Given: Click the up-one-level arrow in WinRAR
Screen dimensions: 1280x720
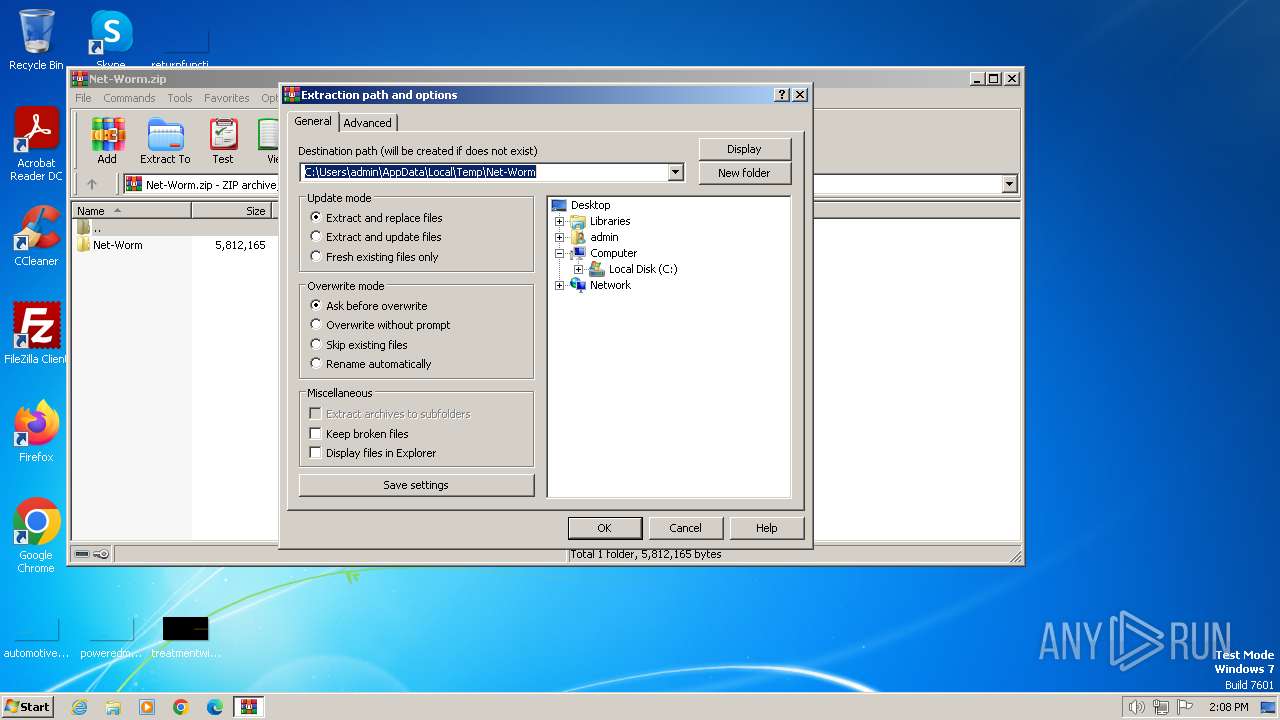Looking at the screenshot, I should [92, 184].
